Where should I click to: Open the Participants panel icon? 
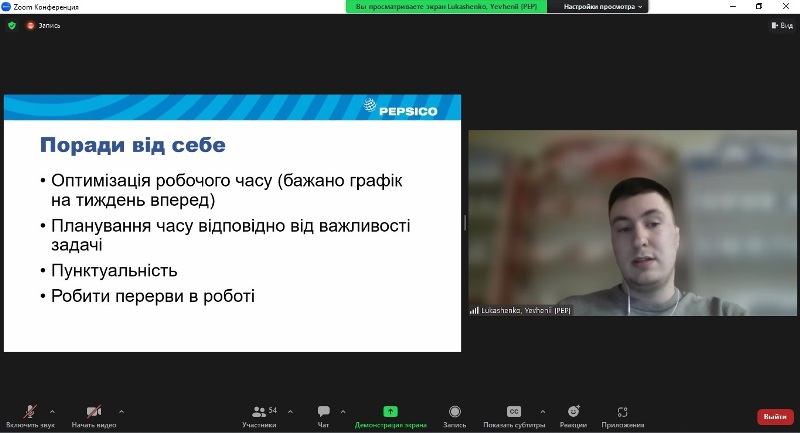[x=259, y=411]
